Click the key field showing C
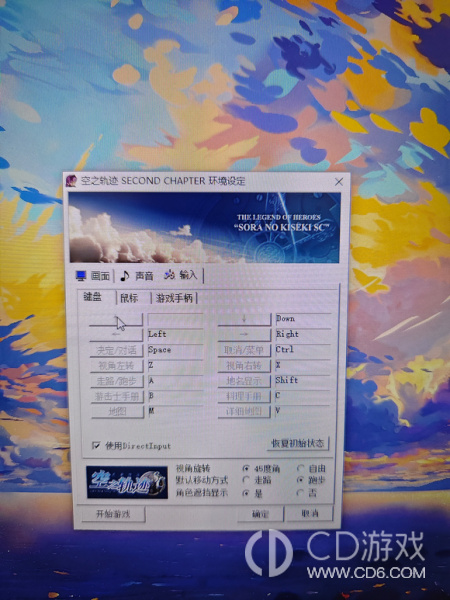450x600 pixels. (303, 396)
